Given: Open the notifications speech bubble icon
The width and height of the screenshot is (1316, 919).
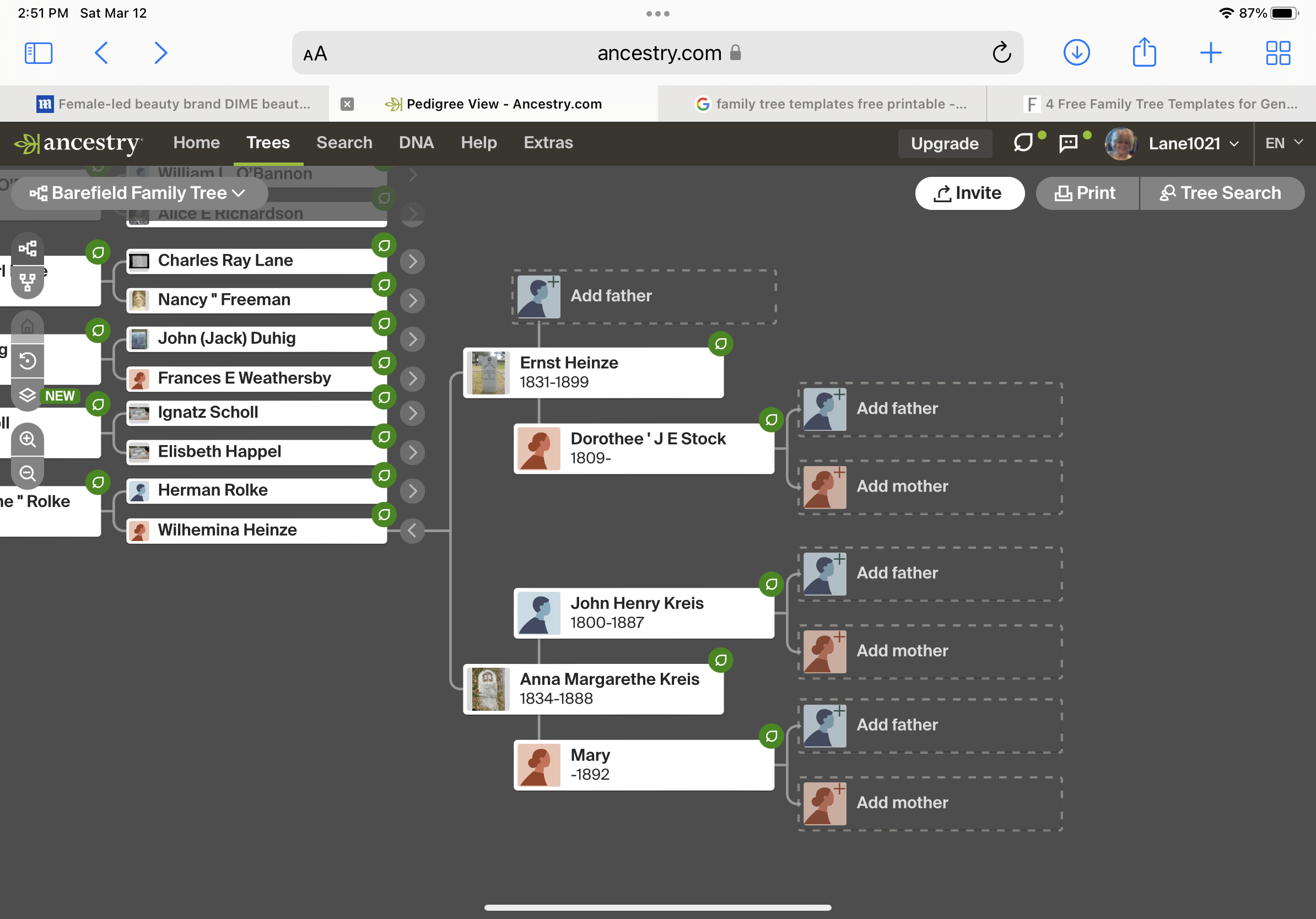Looking at the screenshot, I should (1023, 143).
